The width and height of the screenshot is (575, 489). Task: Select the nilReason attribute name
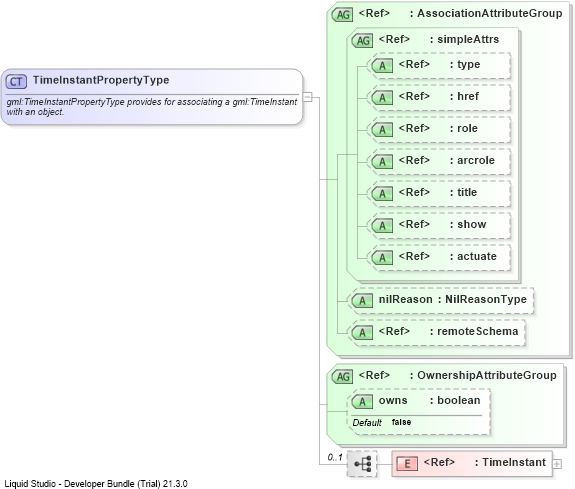point(406,299)
